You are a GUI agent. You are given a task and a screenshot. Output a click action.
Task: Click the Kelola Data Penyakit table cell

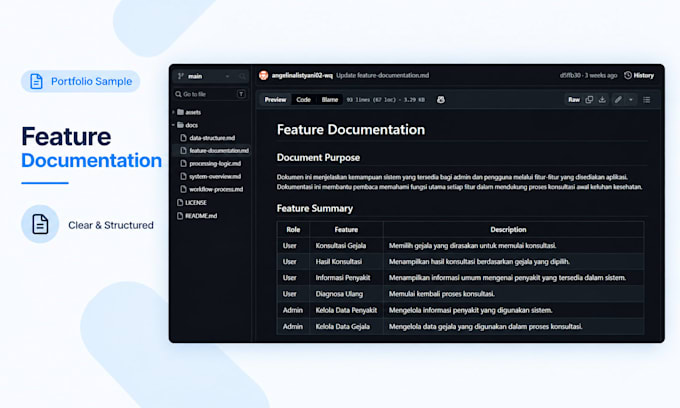click(346, 310)
